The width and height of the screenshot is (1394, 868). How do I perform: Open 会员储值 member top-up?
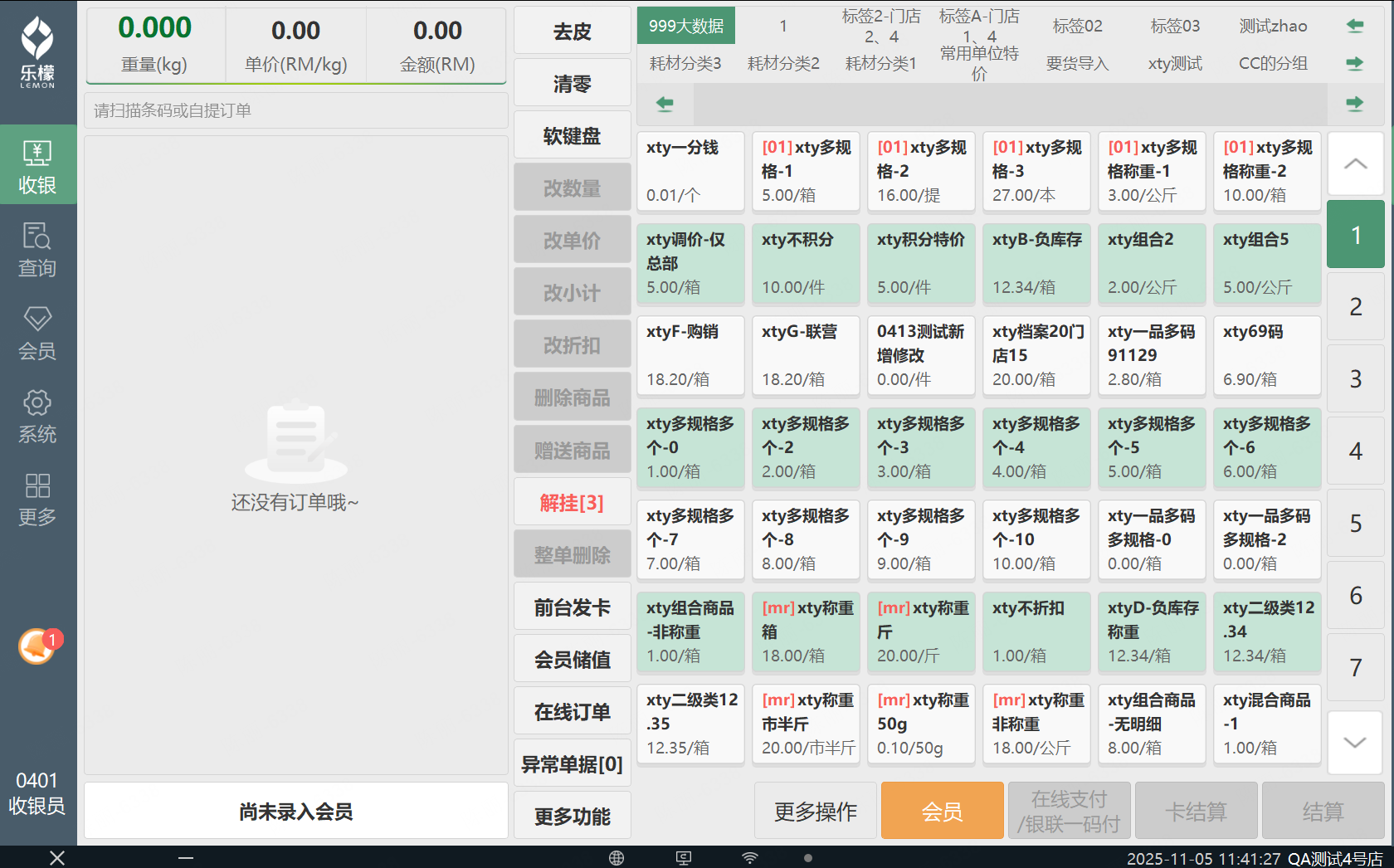572,660
